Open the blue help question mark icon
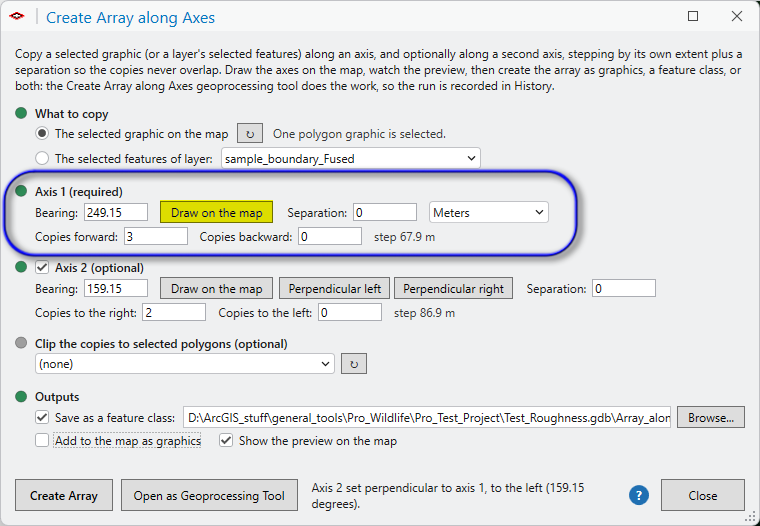This screenshot has height=526, width=760. click(x=639, y=495)
